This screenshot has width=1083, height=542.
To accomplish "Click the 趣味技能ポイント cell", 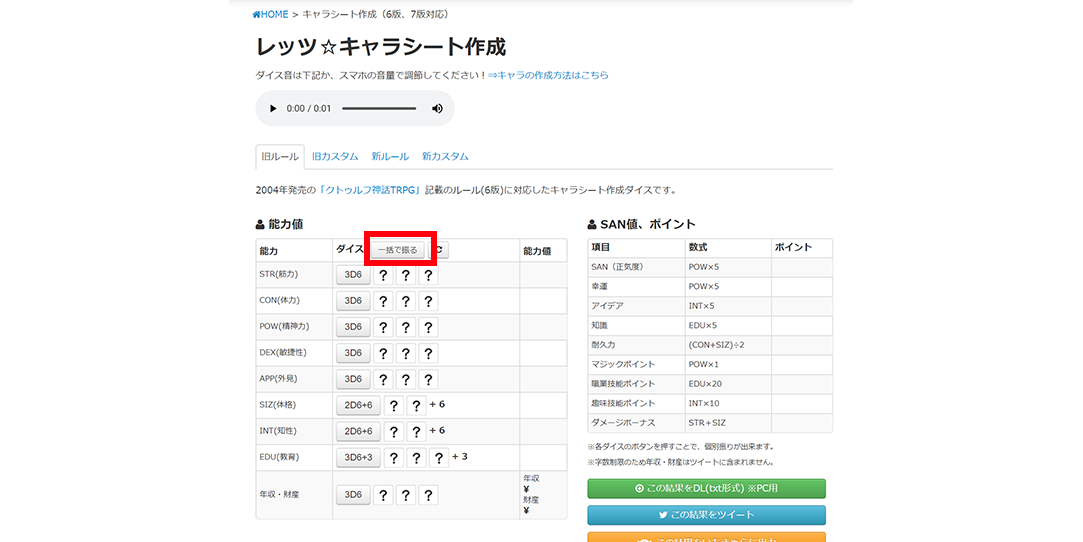I will [x=636, y=403].
